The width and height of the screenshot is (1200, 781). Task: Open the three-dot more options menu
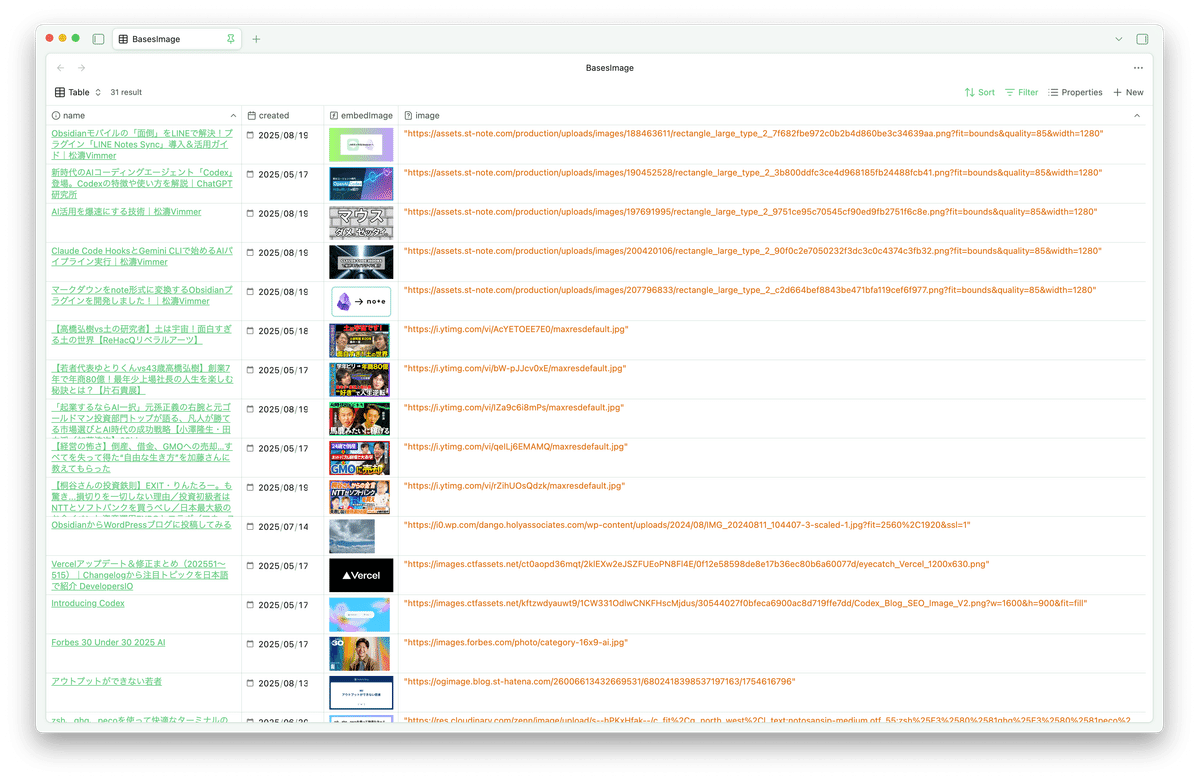[1138, 68]
